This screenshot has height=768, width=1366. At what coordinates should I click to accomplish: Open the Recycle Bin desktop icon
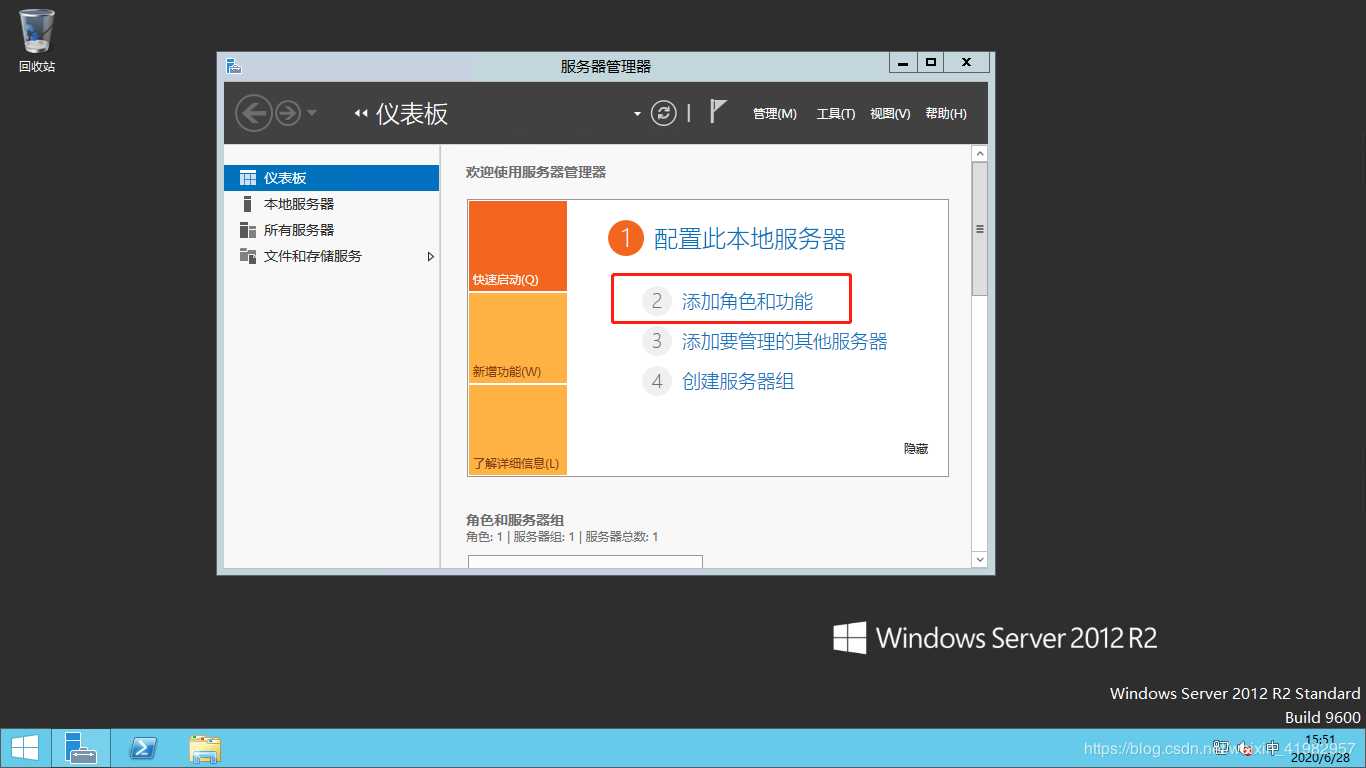pos(37,40)
